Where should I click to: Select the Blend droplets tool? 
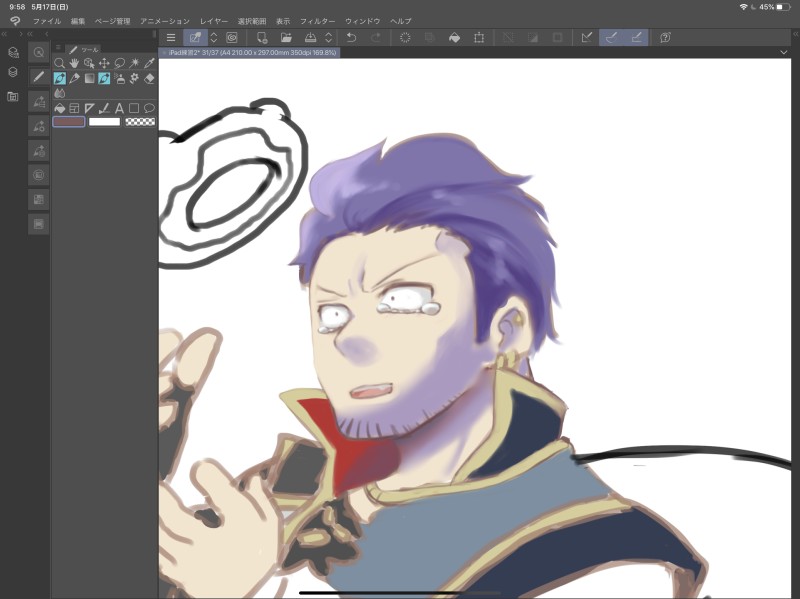point(60,93)
